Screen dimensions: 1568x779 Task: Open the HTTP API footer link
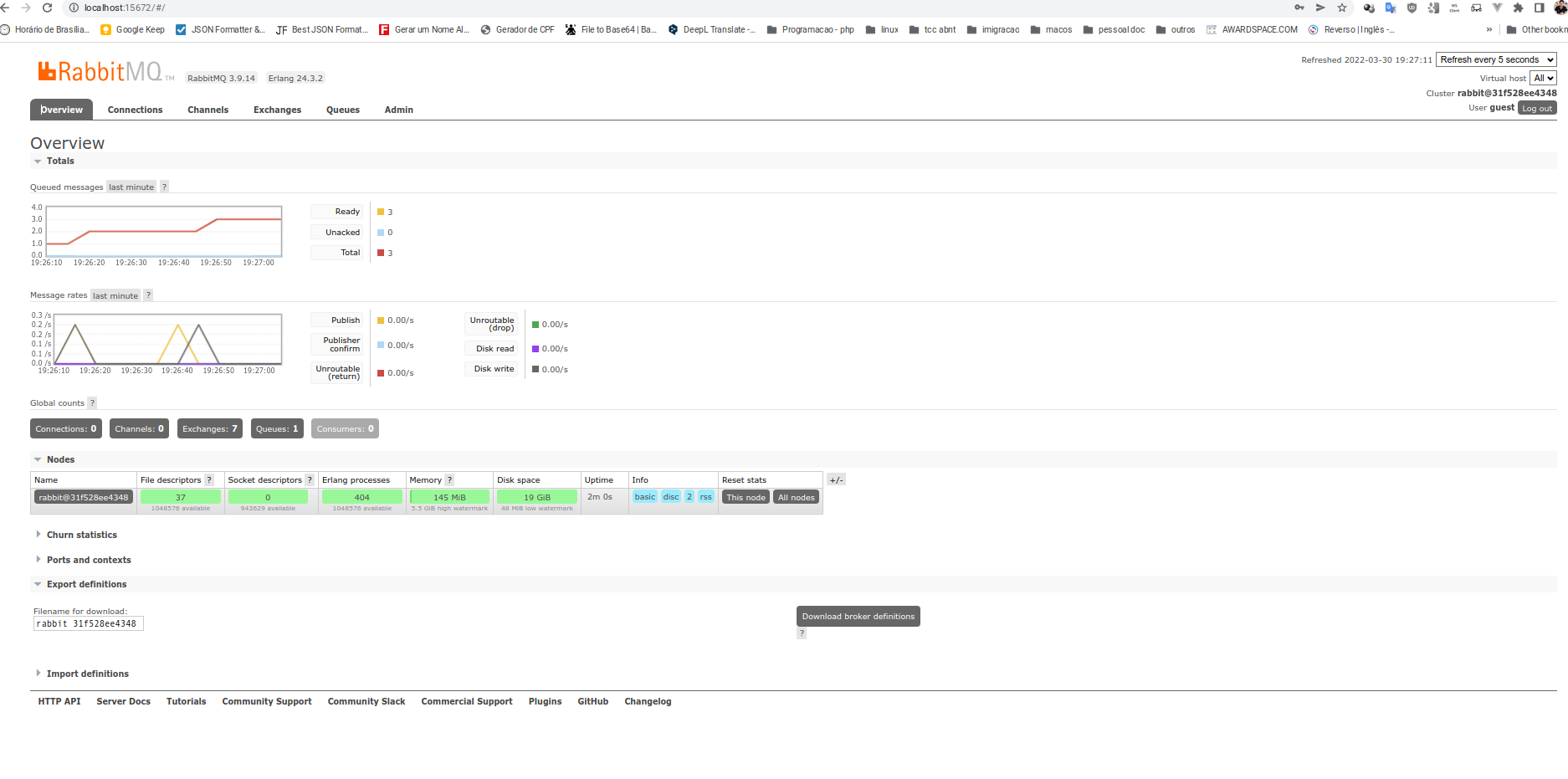[x=59, y=701]
